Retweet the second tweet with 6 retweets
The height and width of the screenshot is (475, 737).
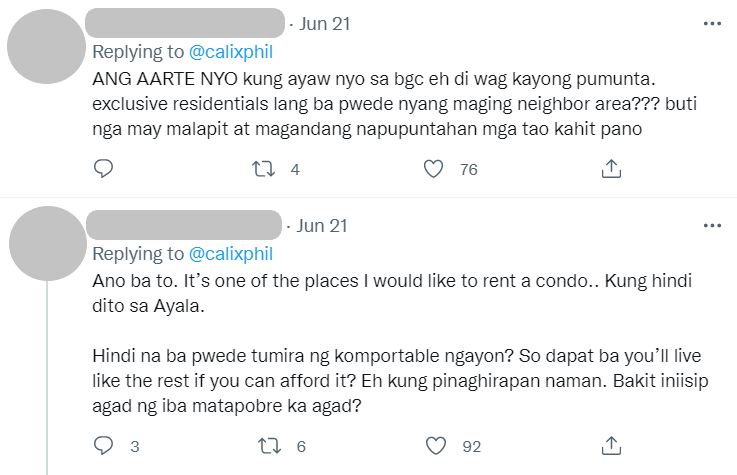tap(269, 445)
